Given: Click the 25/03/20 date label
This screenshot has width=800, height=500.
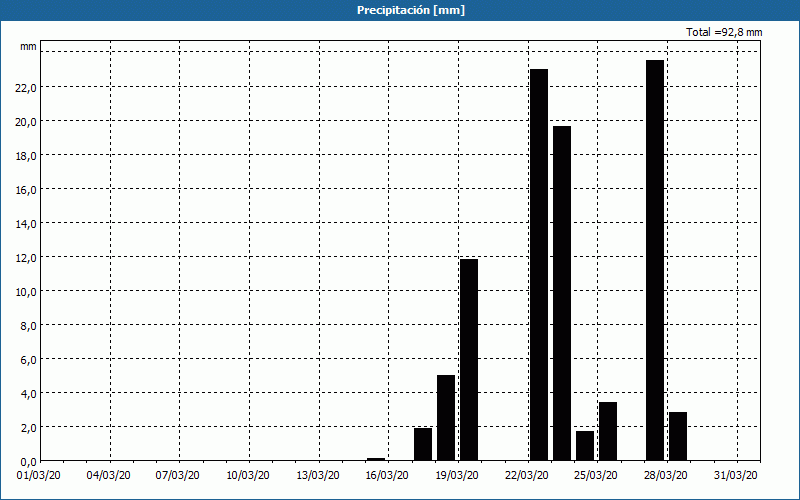Looking at the screenshot, I should coord(596,476).
